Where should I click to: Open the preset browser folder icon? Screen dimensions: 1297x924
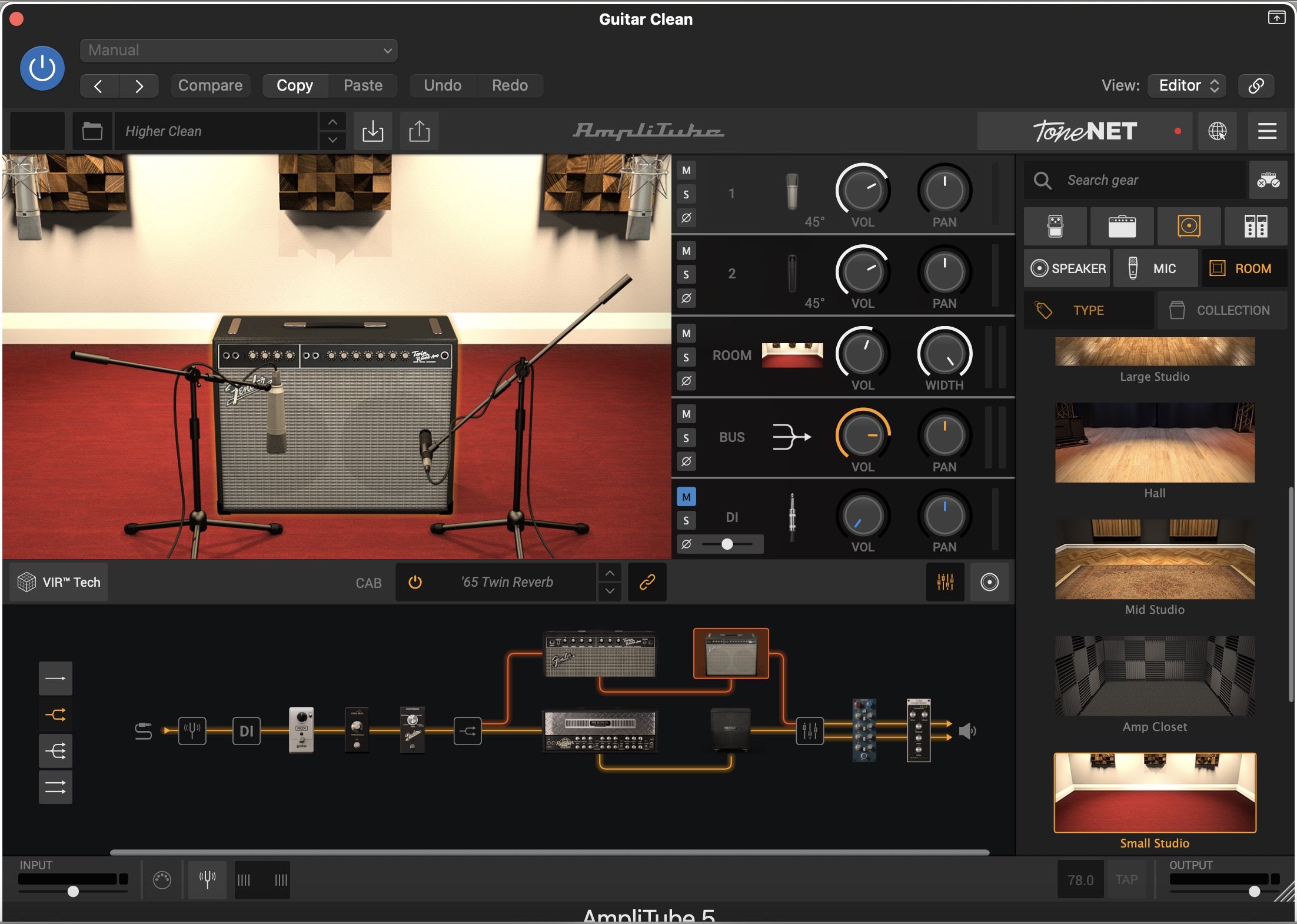tap(92, 131)
